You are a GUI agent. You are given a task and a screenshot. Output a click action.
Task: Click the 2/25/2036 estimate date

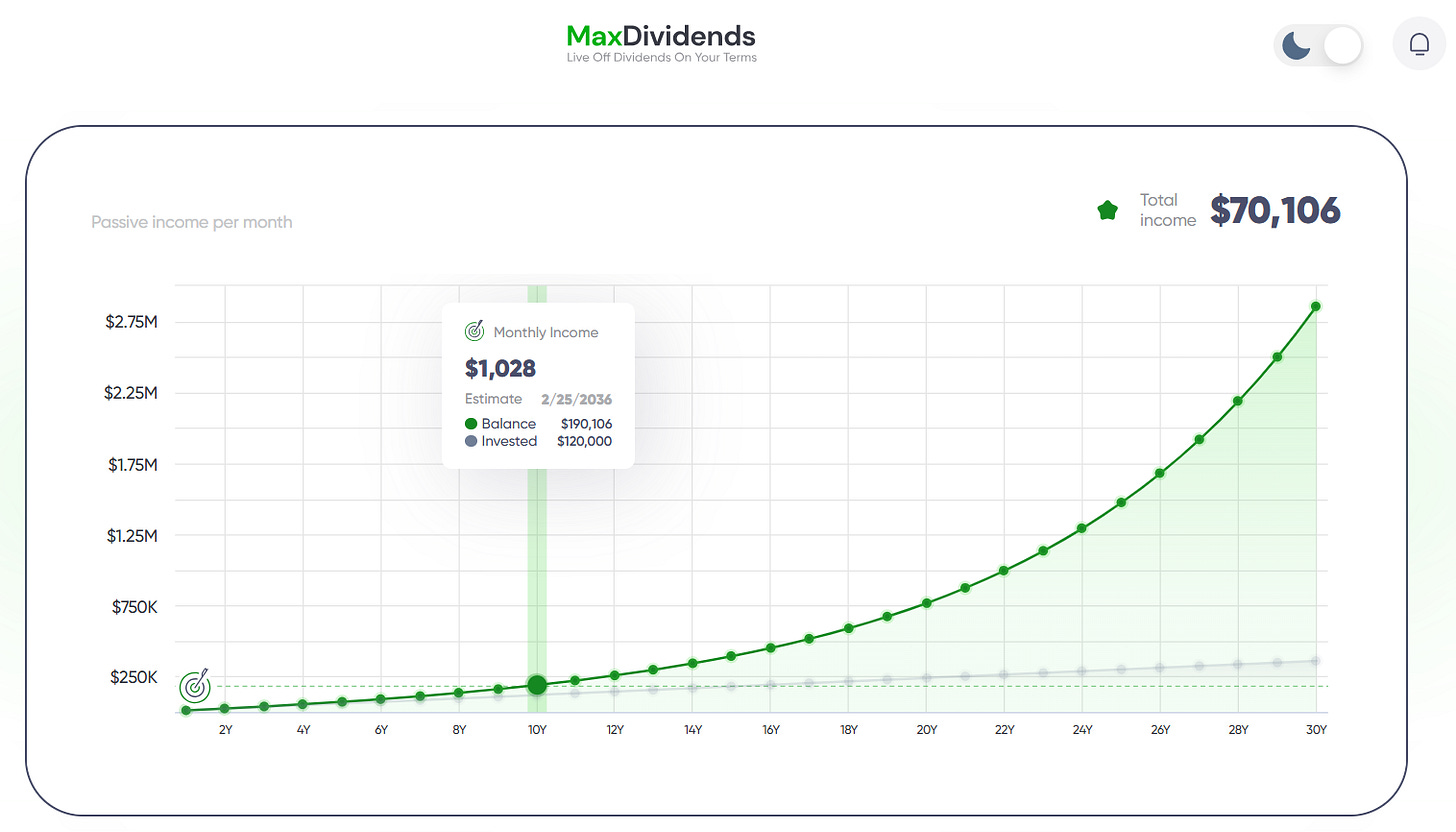(x=576, y=399)
